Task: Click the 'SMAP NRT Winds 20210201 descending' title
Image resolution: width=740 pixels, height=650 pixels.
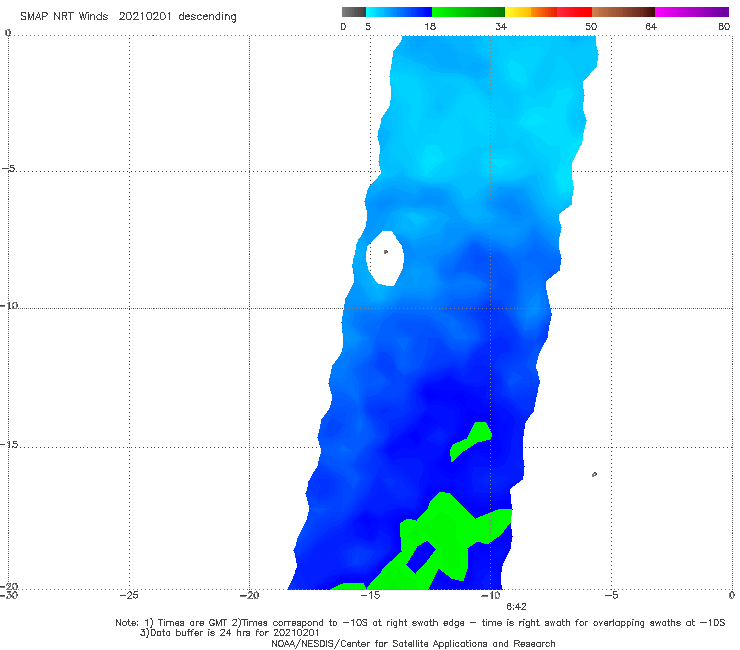Action: pyautogui.click(x=128, y=17)
